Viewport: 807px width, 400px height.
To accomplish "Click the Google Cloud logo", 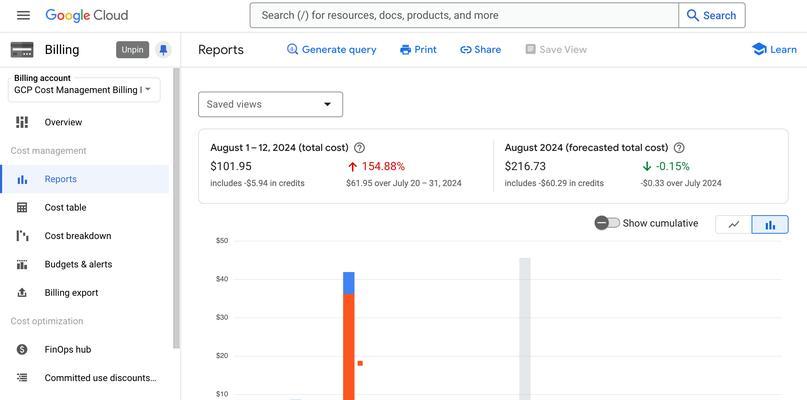I will tap(86, 15).
